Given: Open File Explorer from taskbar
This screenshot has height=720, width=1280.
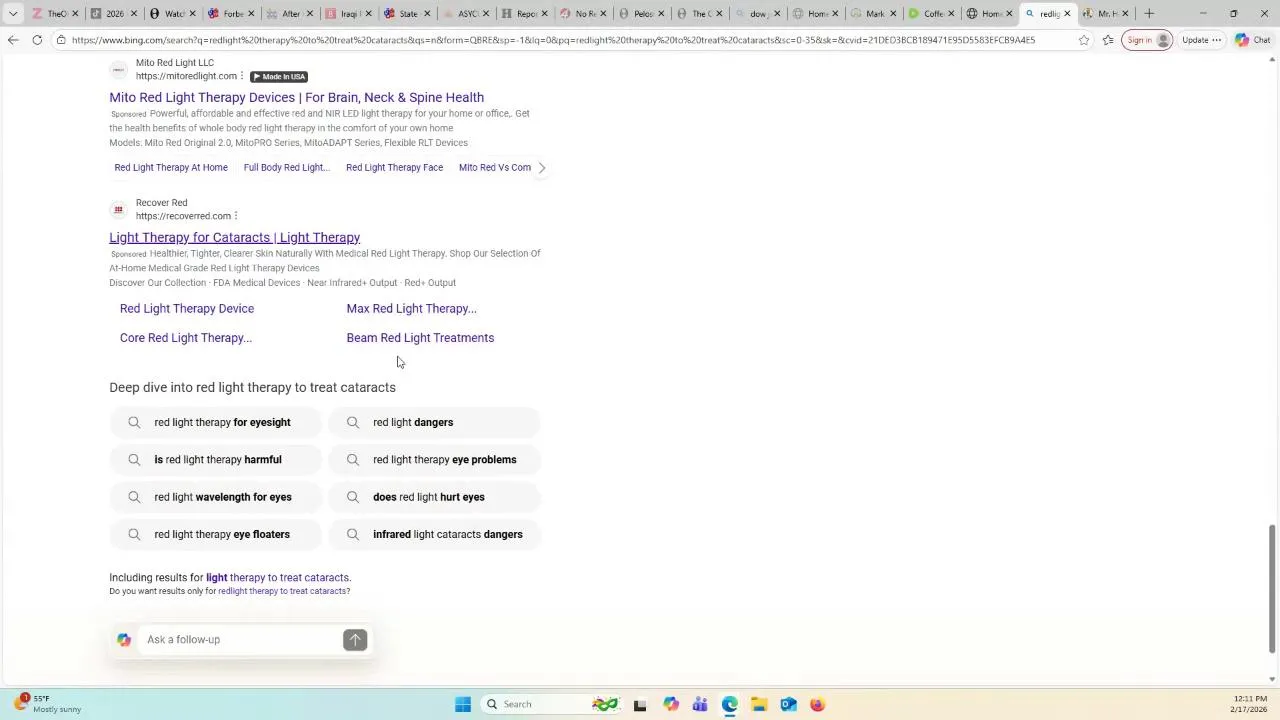Looking at the screenshot, I should 759,704.
